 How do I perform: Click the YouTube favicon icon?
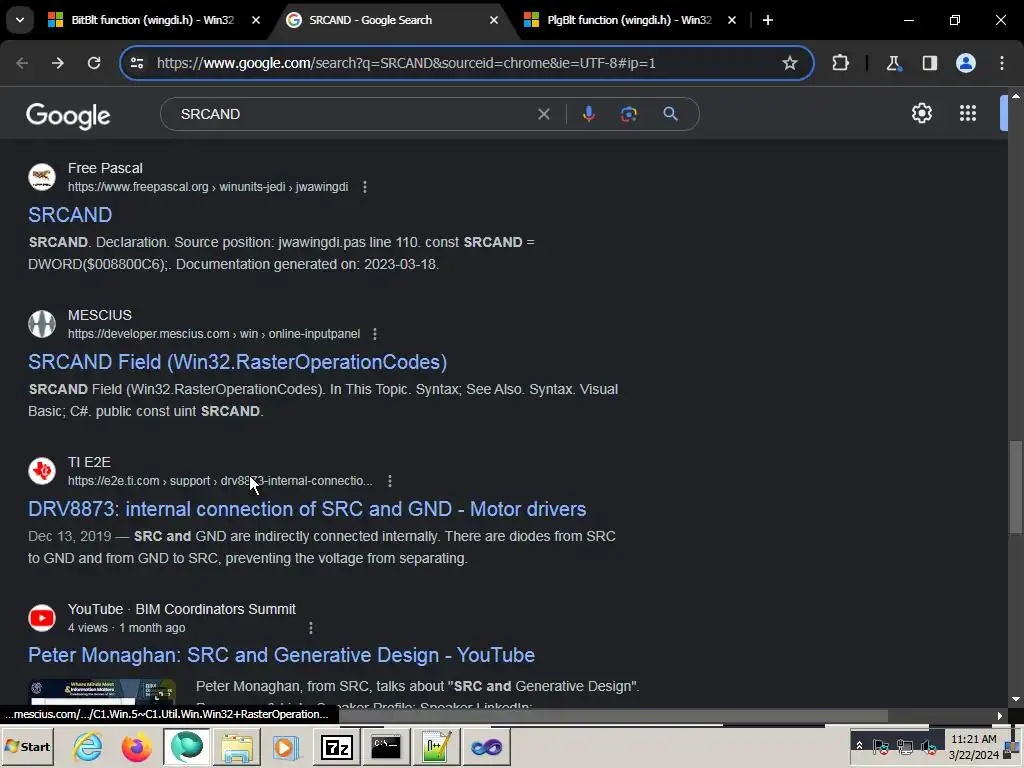[x=42, y=617]
